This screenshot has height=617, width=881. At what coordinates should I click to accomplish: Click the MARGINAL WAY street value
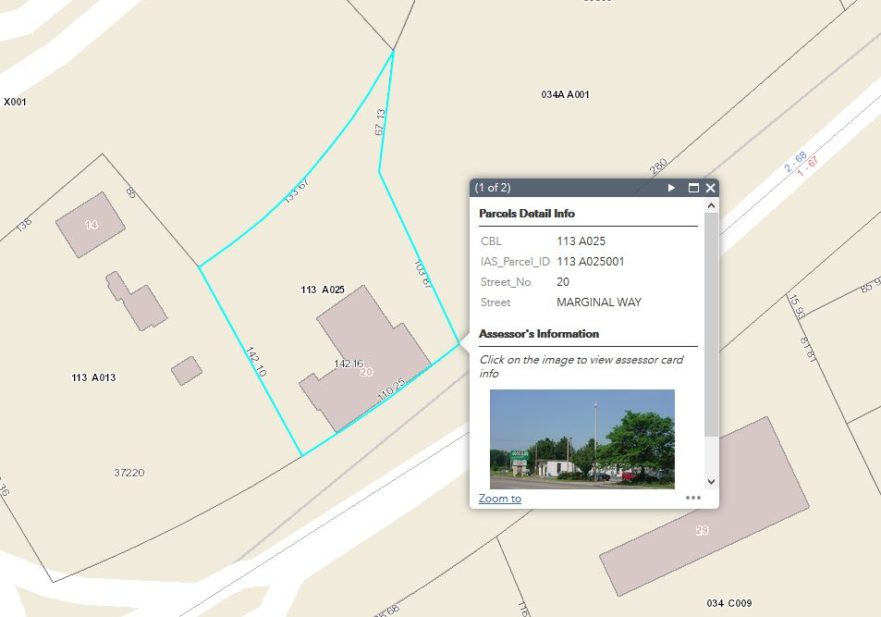(x=598, y=302)
